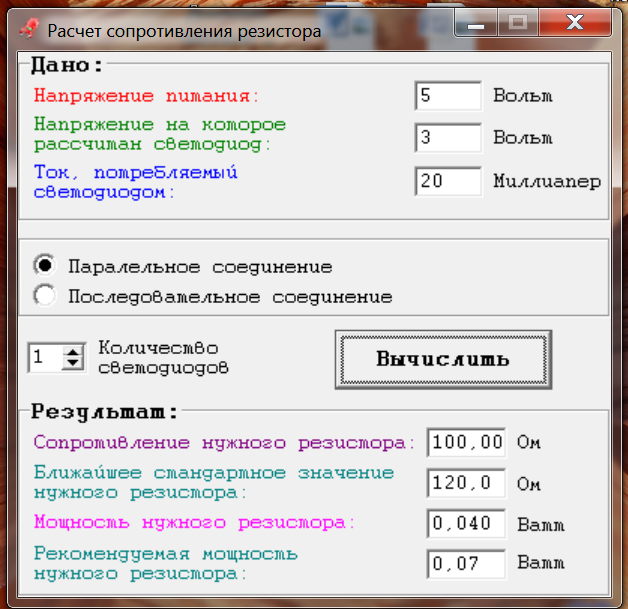Close the resistor calculator window
The width and height of the screenshot is (628, 609).
tap(573, 22)
